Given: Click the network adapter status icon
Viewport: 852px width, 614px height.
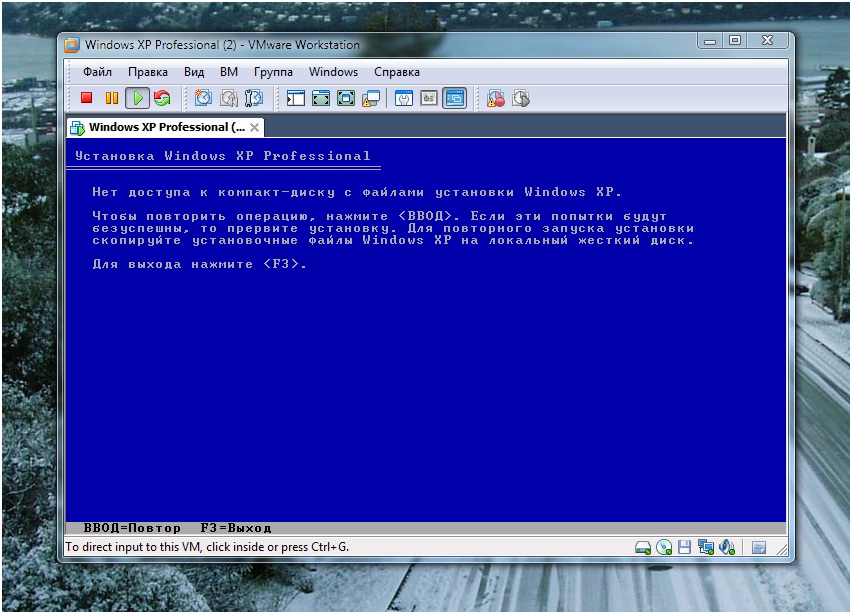Looking at the screenshot, I should (706, 547).
